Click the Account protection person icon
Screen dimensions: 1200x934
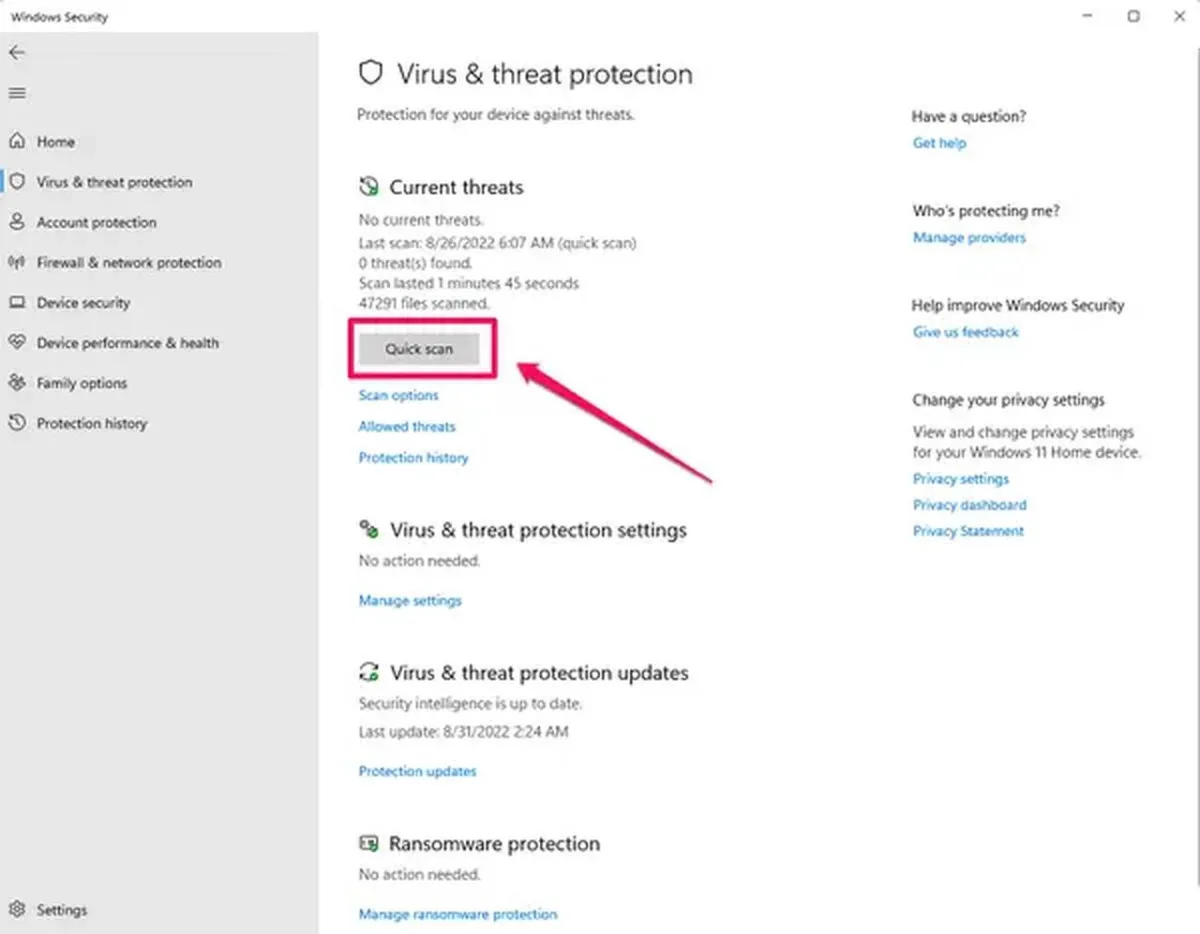coord(17,222)
